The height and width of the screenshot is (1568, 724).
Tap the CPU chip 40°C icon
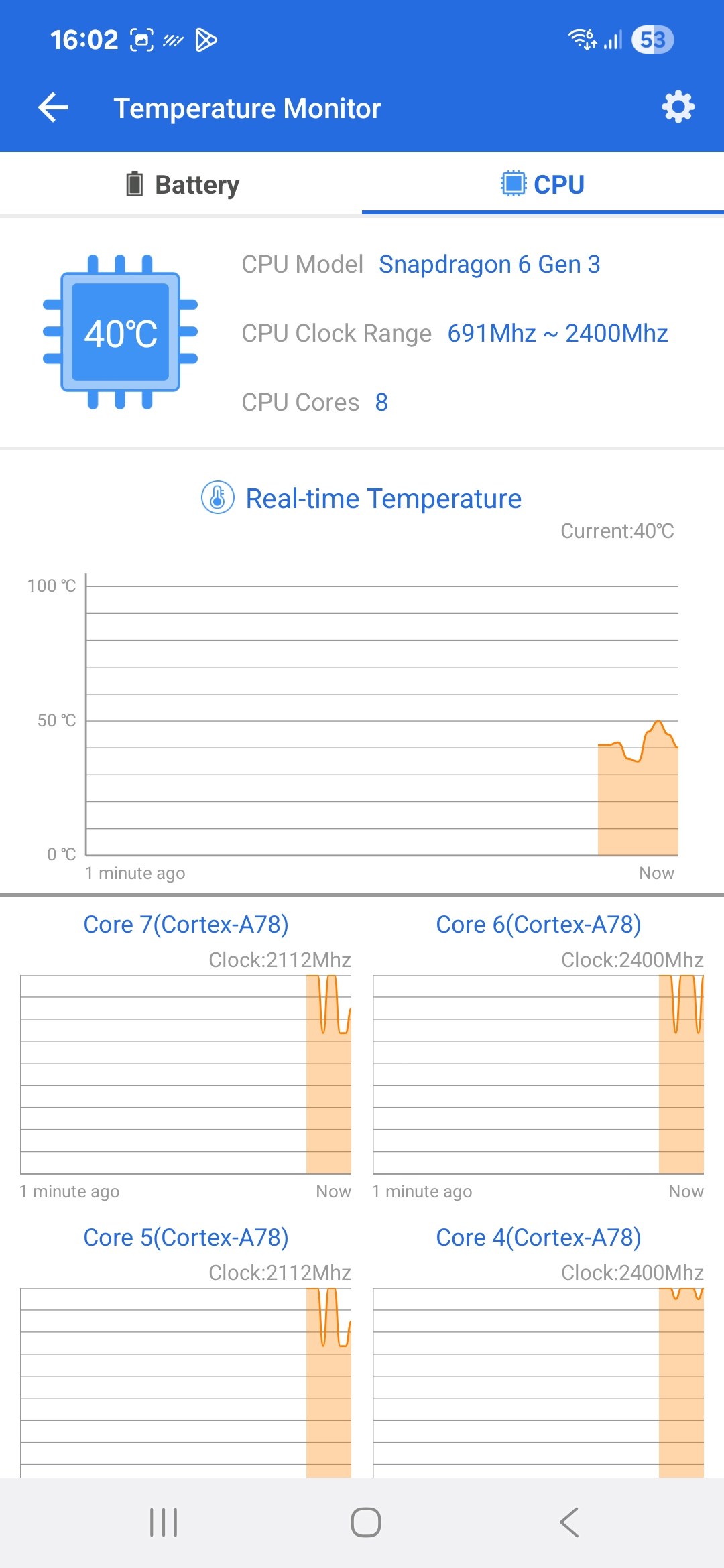[120, 332]
